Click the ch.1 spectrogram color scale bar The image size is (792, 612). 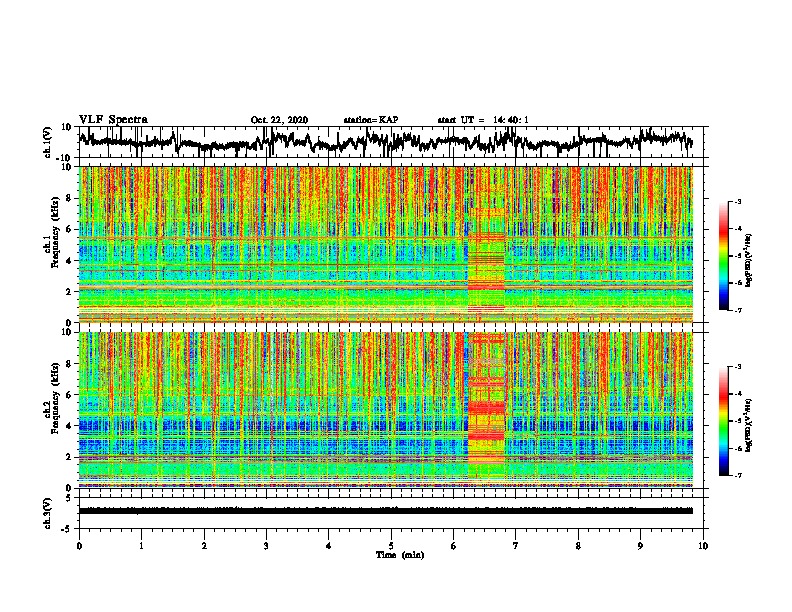pyautogui.click(x=723, y=256)
